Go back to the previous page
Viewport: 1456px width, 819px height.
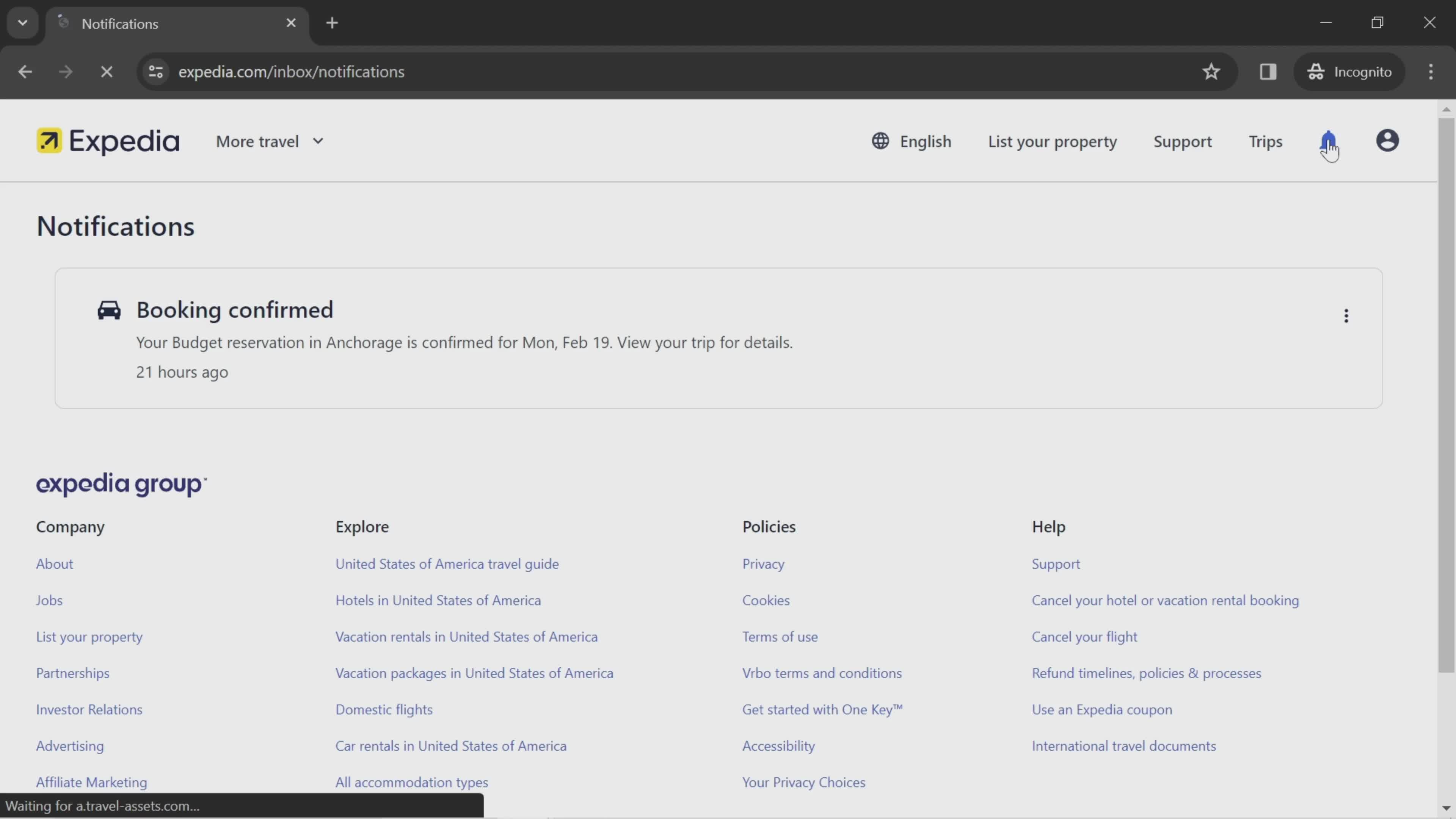tap(25, 72)
